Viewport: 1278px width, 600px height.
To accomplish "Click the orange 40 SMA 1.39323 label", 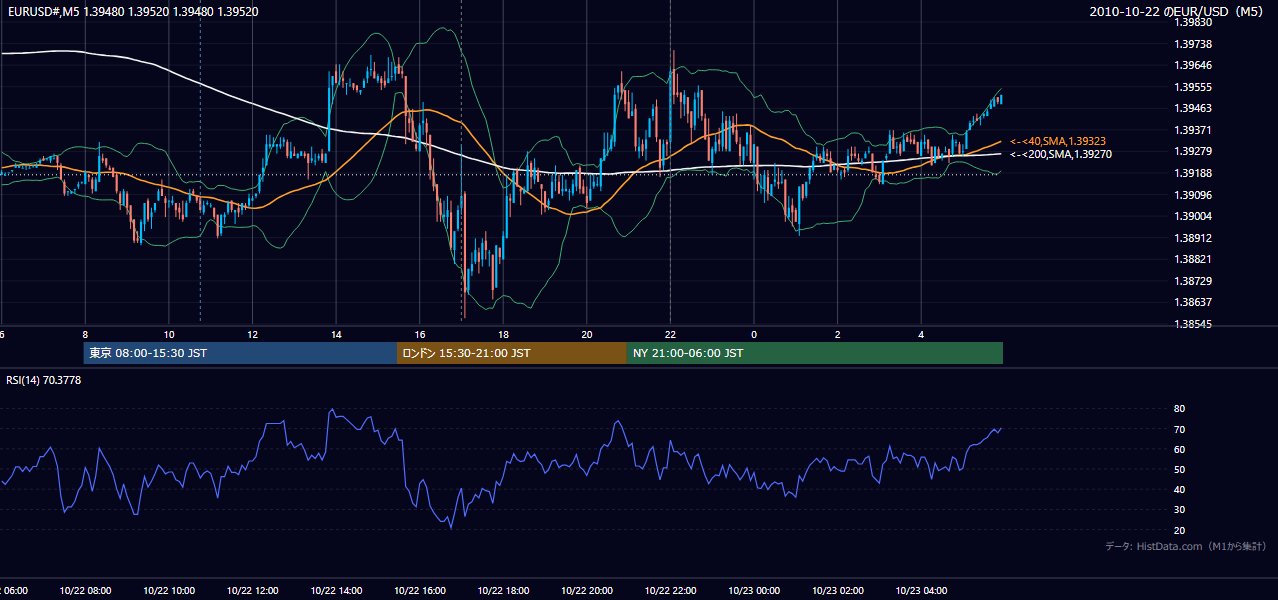I will (1060, 142).
